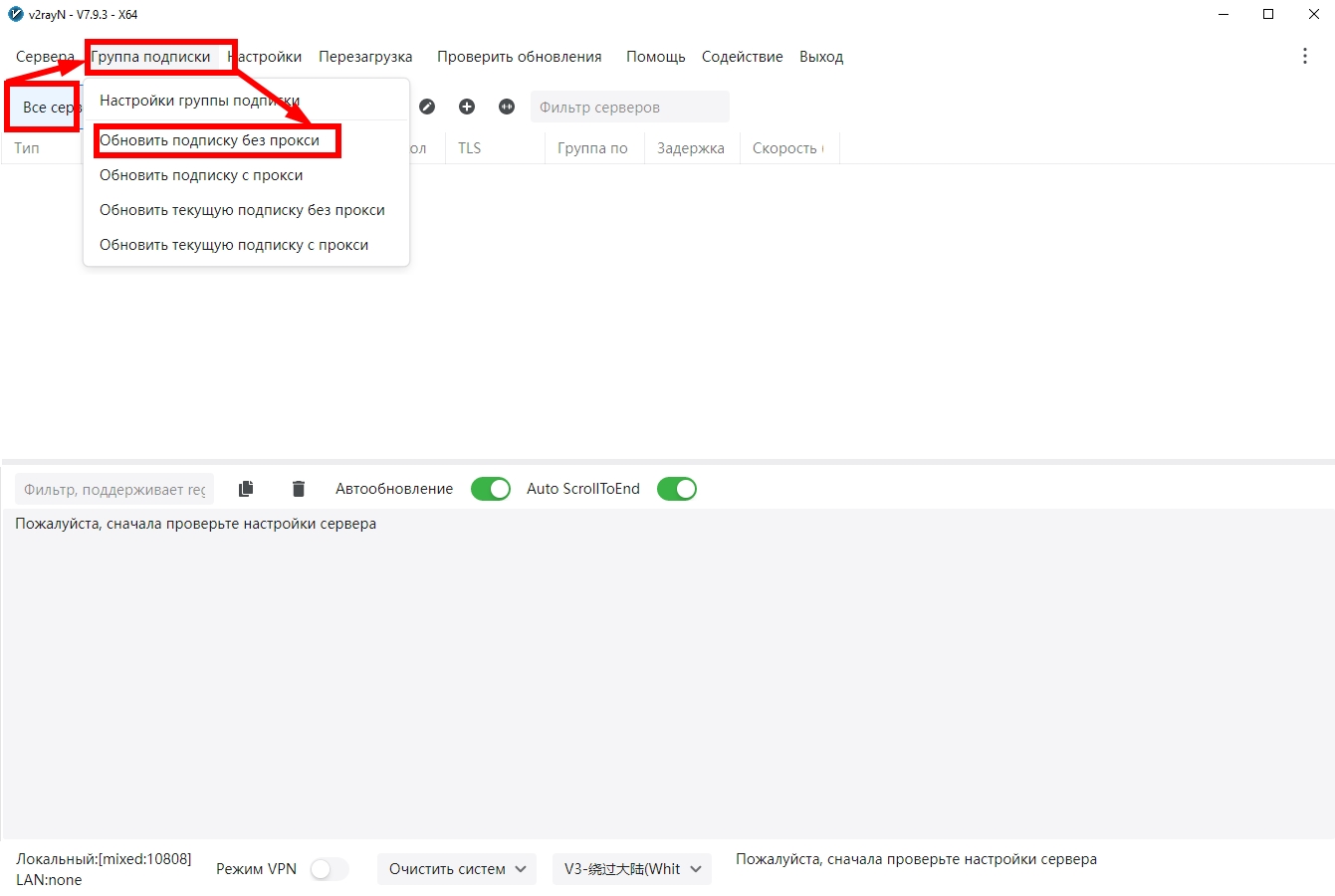The height and width of the screenshot is (896, 1335).
Task: Click the Локальный:[mixed:10808] status text
Action: coord(104,859)
